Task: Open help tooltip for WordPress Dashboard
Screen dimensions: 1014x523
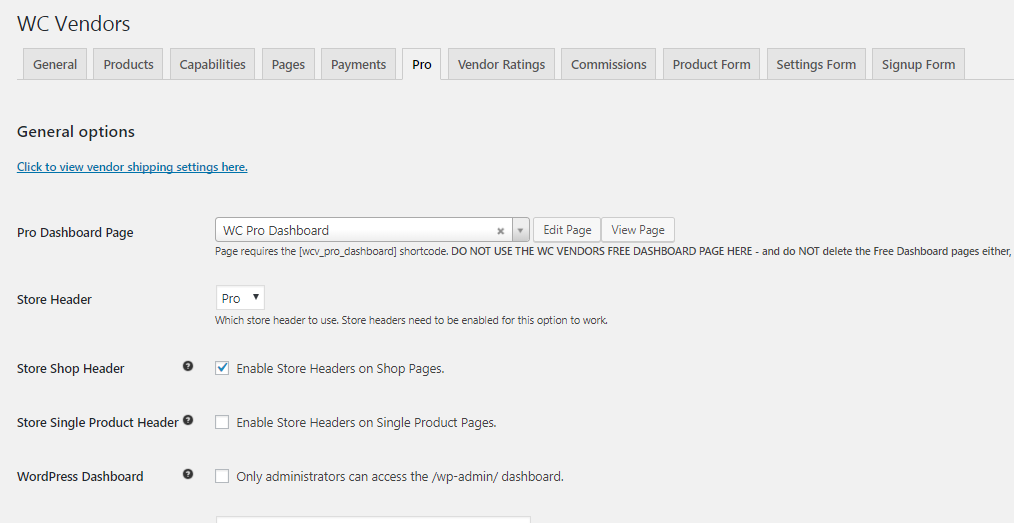Action: tap(188, 474)
